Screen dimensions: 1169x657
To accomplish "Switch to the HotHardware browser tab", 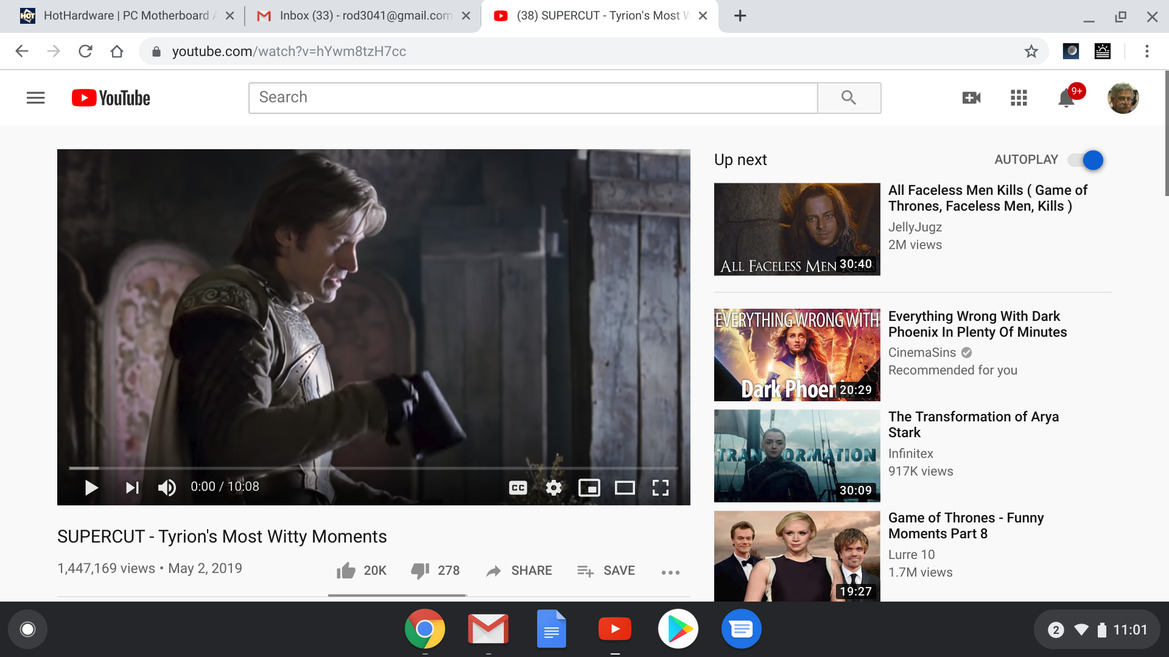I will point(125,16).
